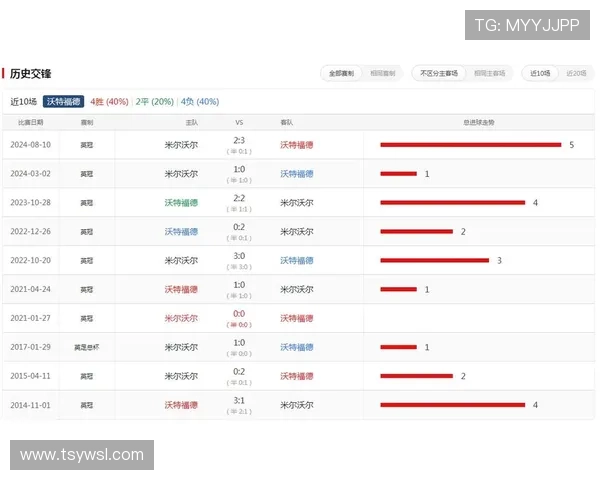Select 不区分主客场 filter
Screen dimensions: 600x480
(x=439, y=74)
